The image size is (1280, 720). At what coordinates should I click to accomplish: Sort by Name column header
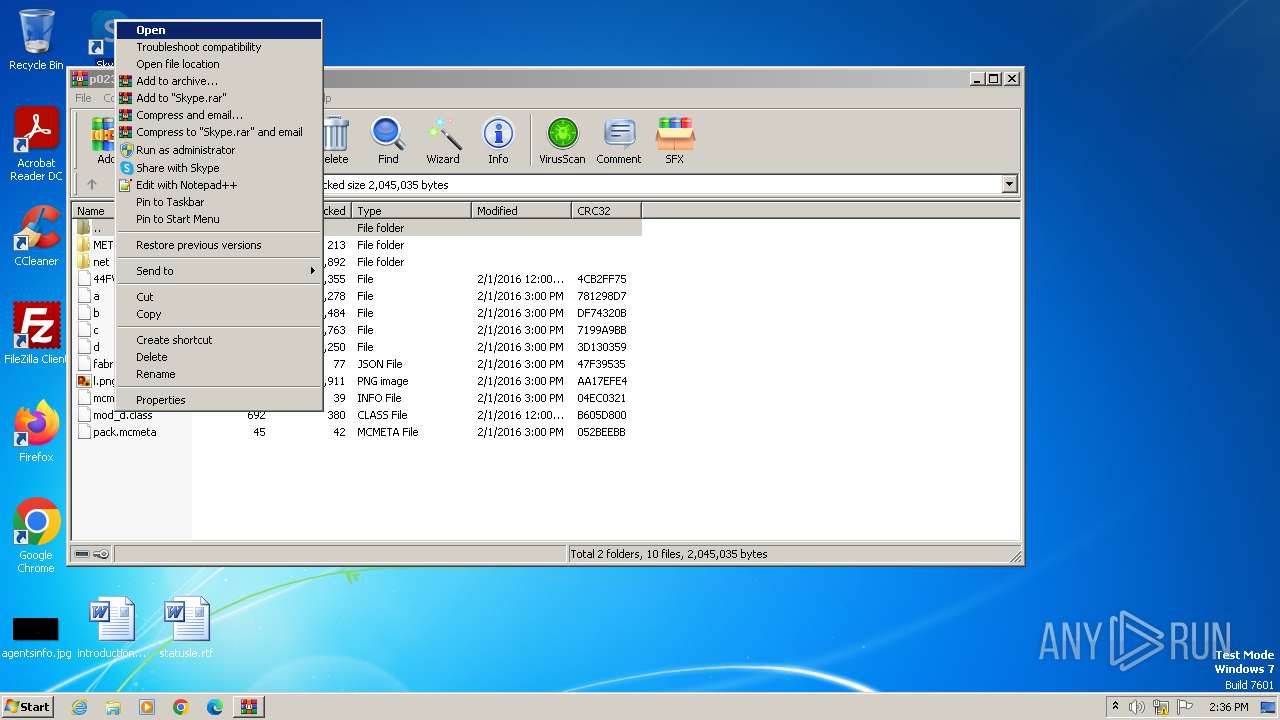pyautogui.click(x=93, y=211)
